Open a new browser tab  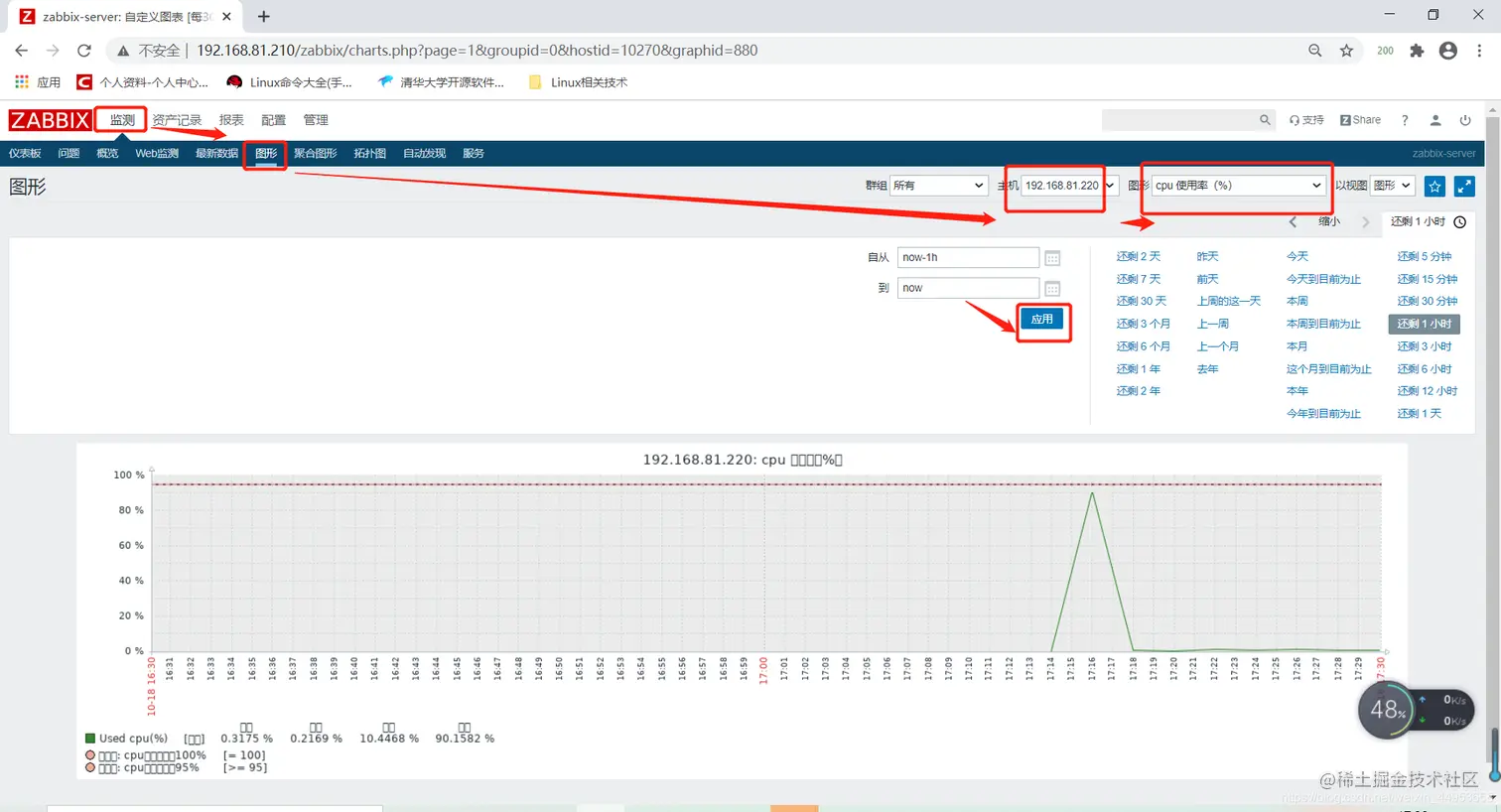pos(263,16)
